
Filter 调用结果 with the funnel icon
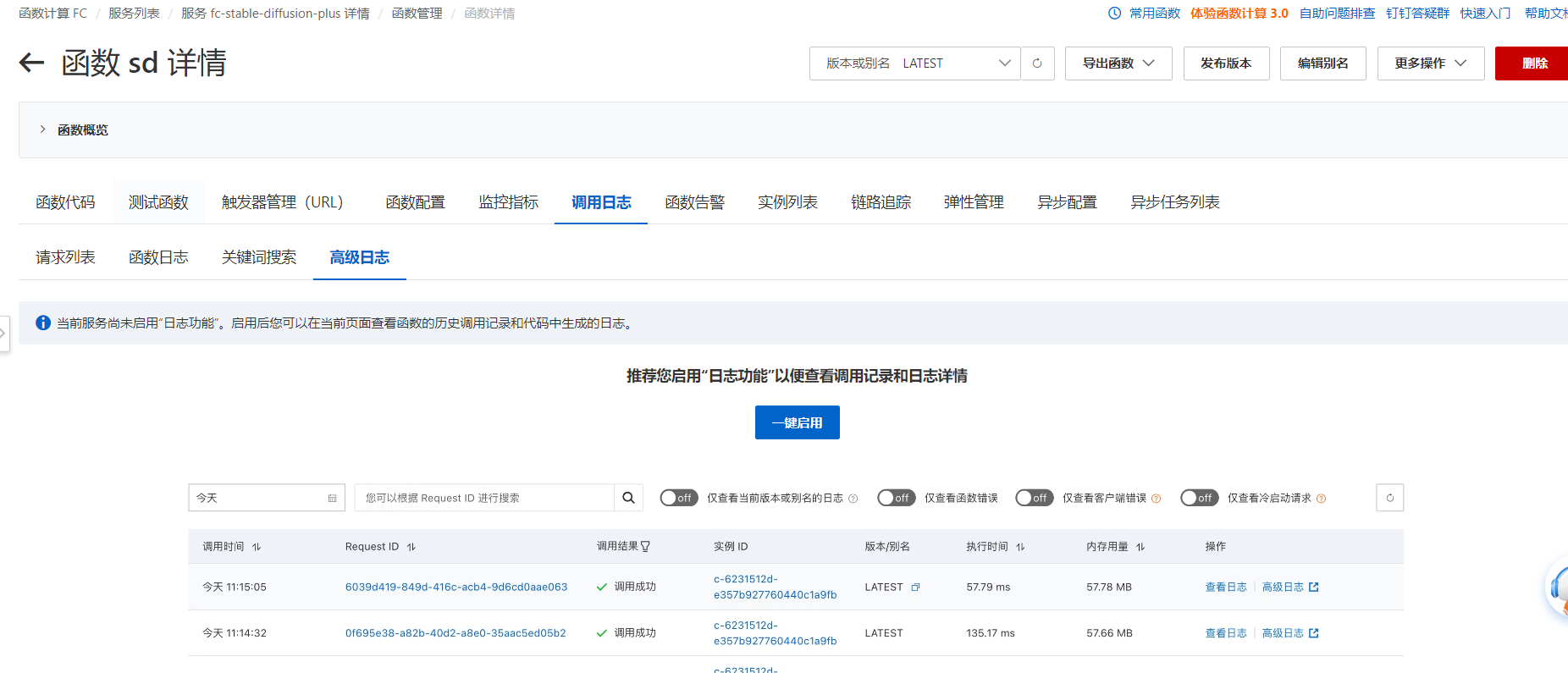645,547
